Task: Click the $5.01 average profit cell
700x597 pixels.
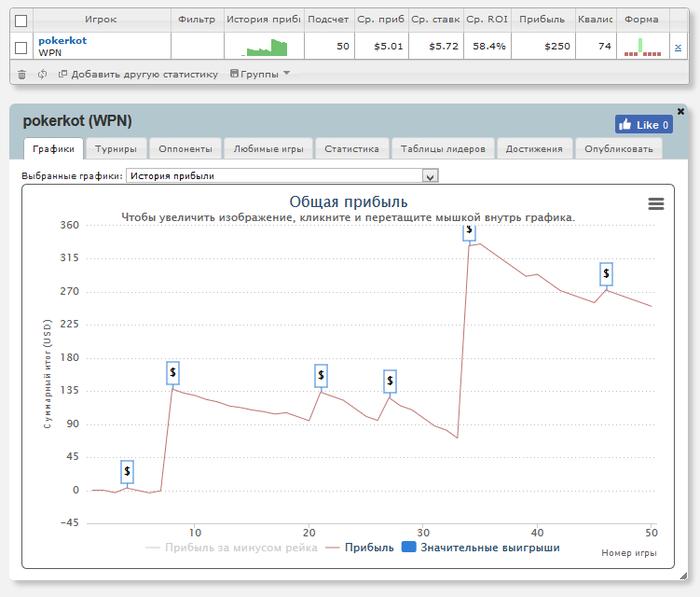Action: click(x=382, y=46)
